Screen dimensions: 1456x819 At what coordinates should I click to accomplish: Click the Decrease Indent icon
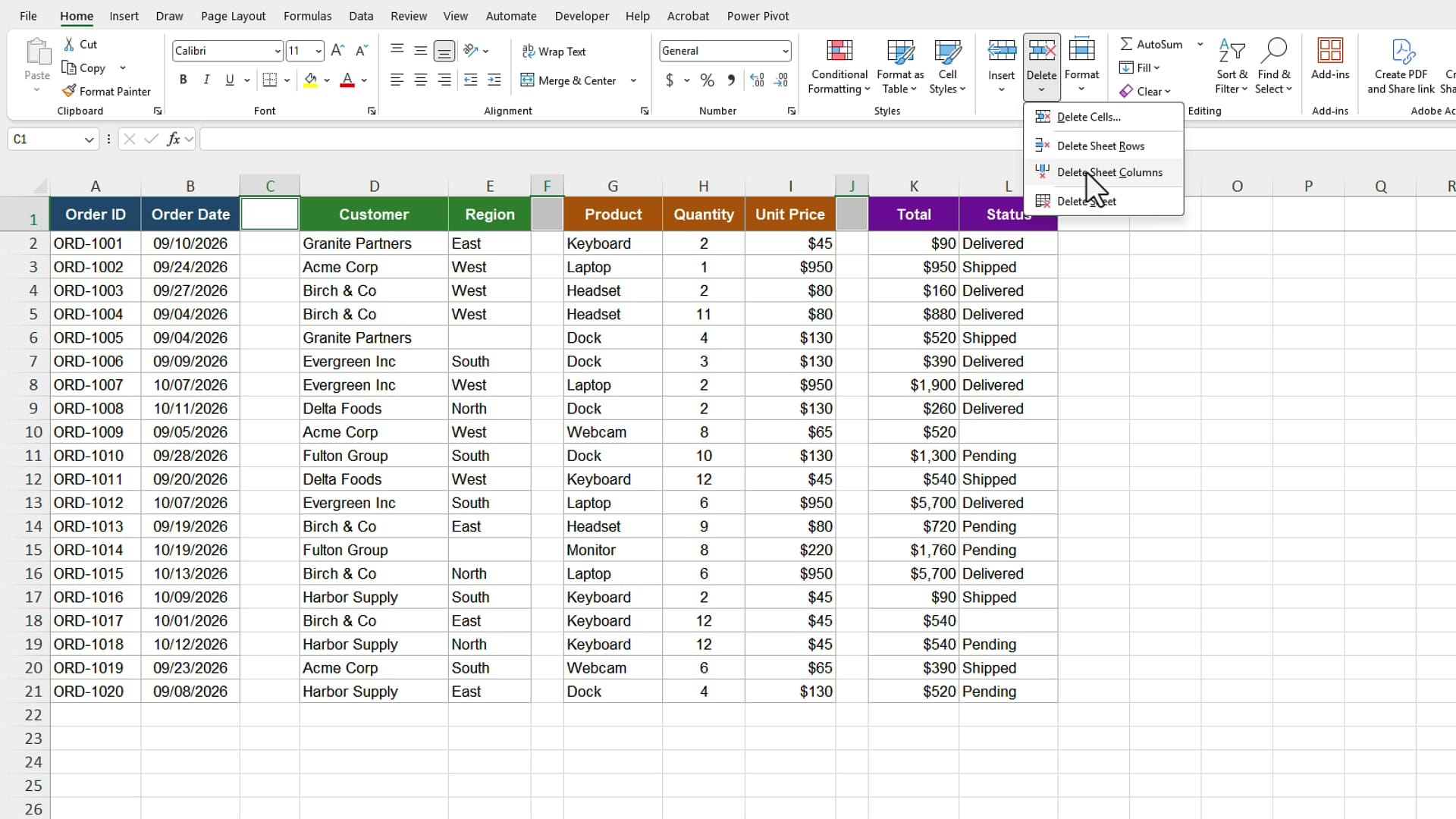point(470,80)
